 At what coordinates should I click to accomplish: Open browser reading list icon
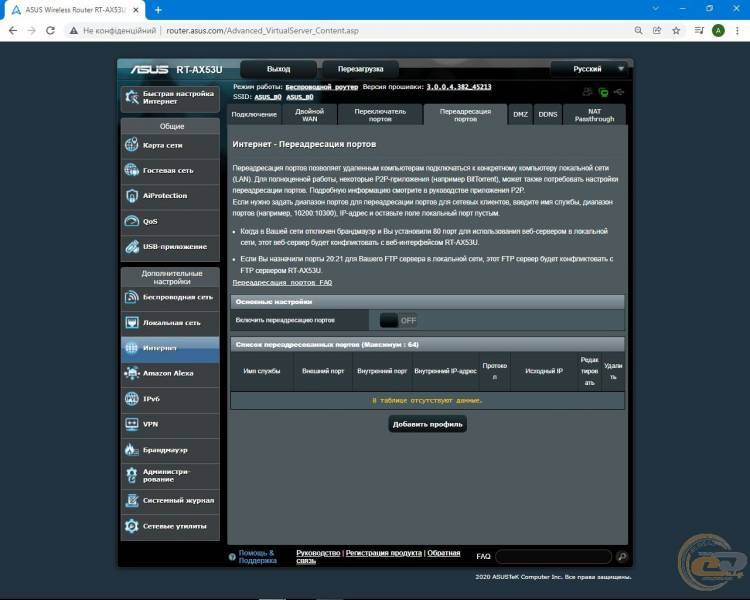pos(699,31)
